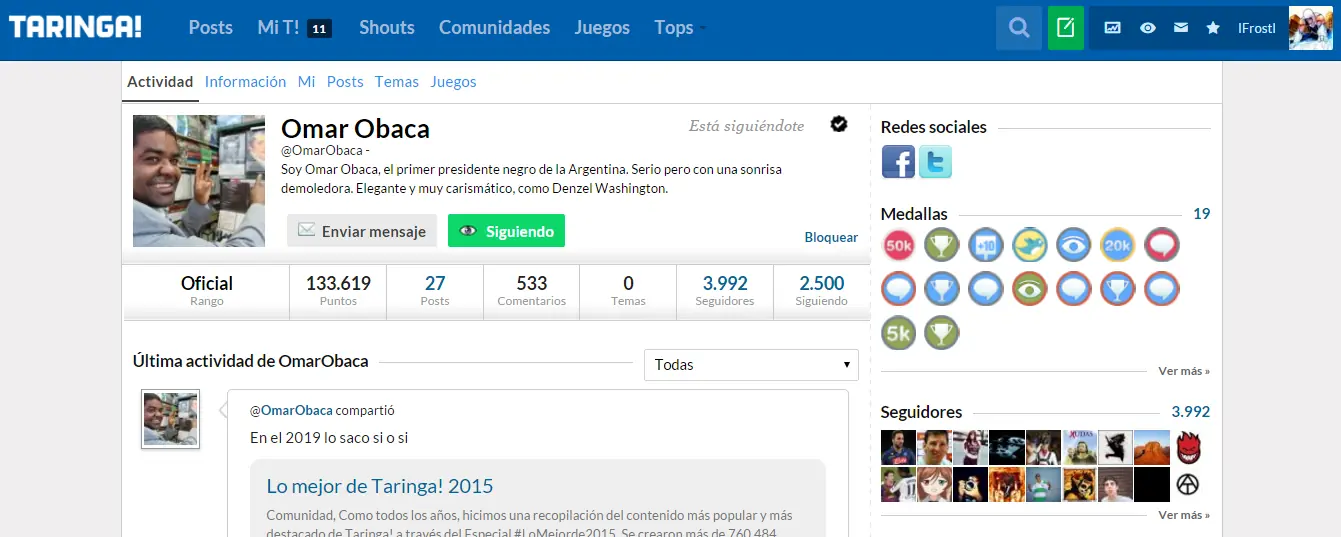
Task: Open the Lo mejor de Taringa! 2015 link
Action: point(380,486)
